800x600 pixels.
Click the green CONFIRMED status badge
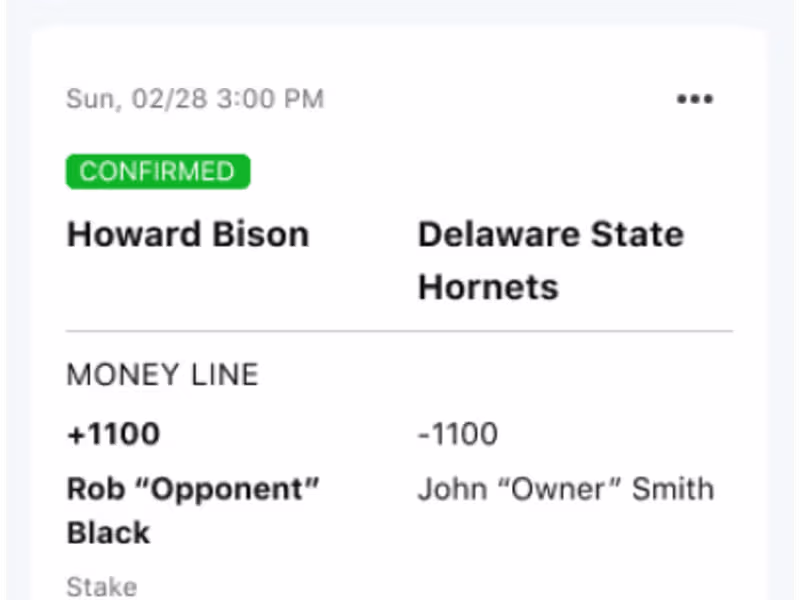(x=158, y=171)
